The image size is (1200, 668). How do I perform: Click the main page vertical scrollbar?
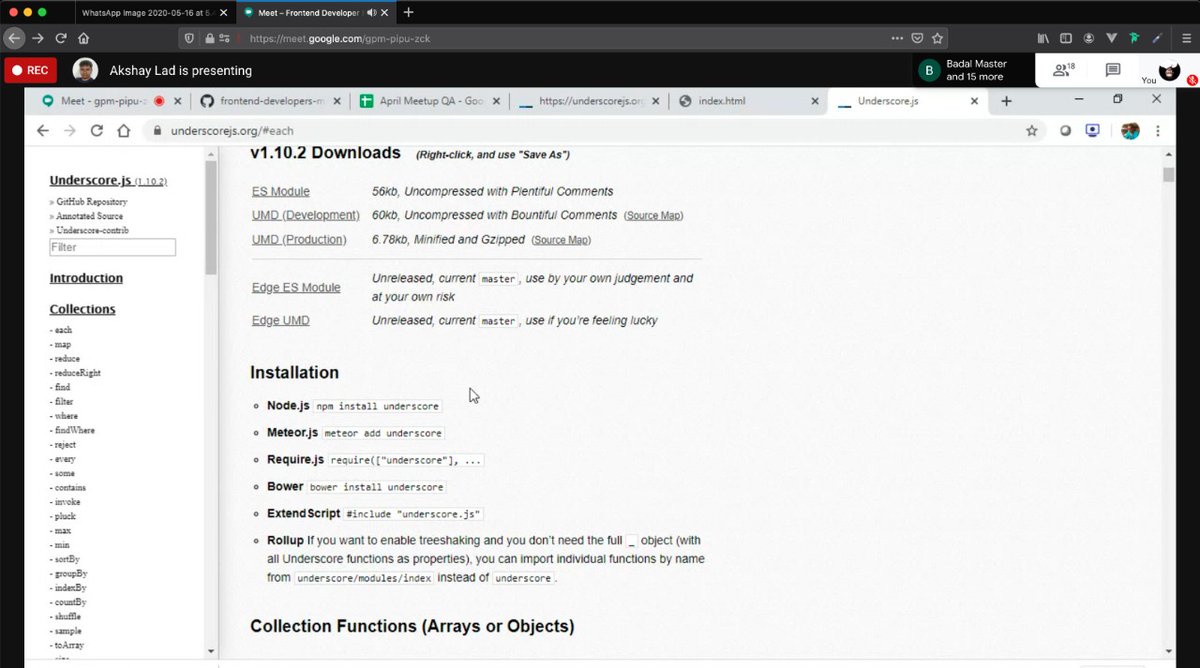click(1168, 174)
